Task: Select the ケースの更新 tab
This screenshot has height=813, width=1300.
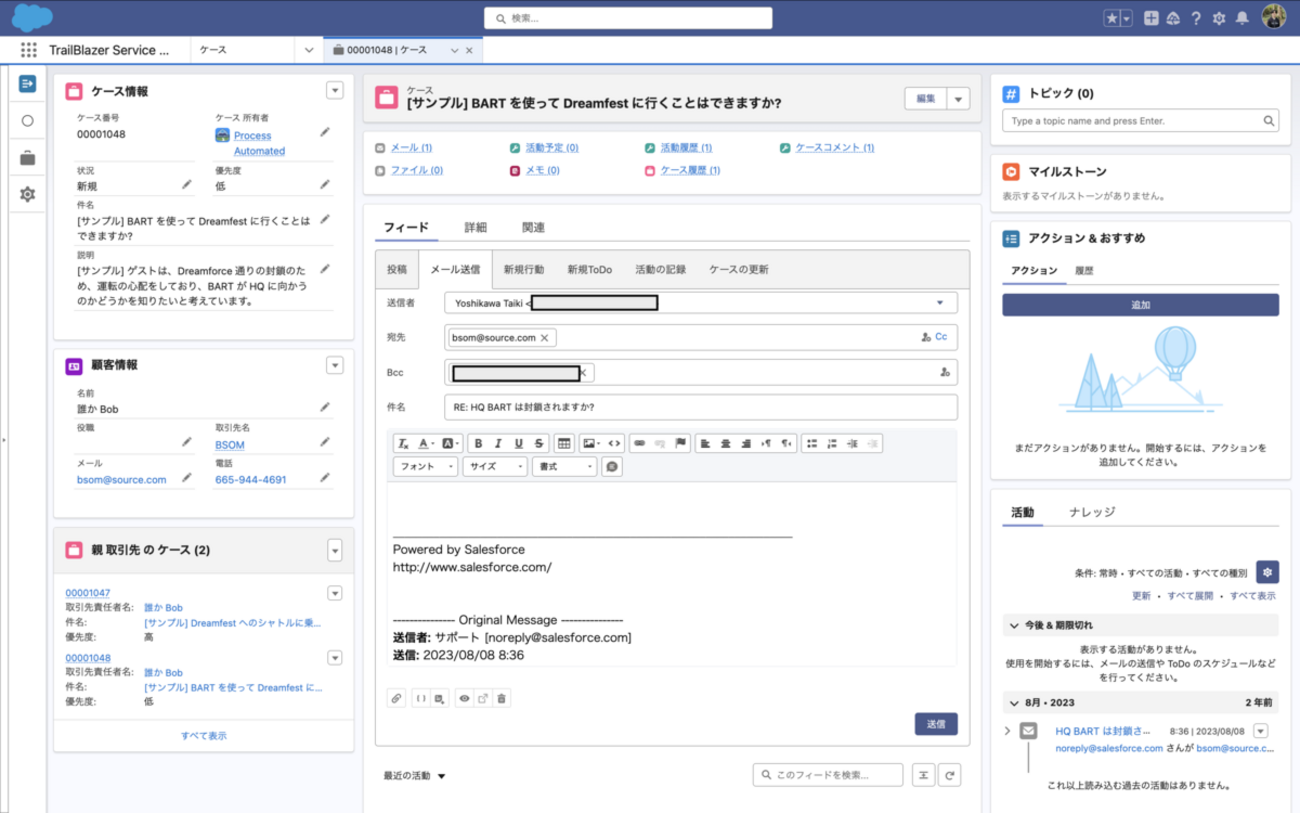Action: click(739, 270)
